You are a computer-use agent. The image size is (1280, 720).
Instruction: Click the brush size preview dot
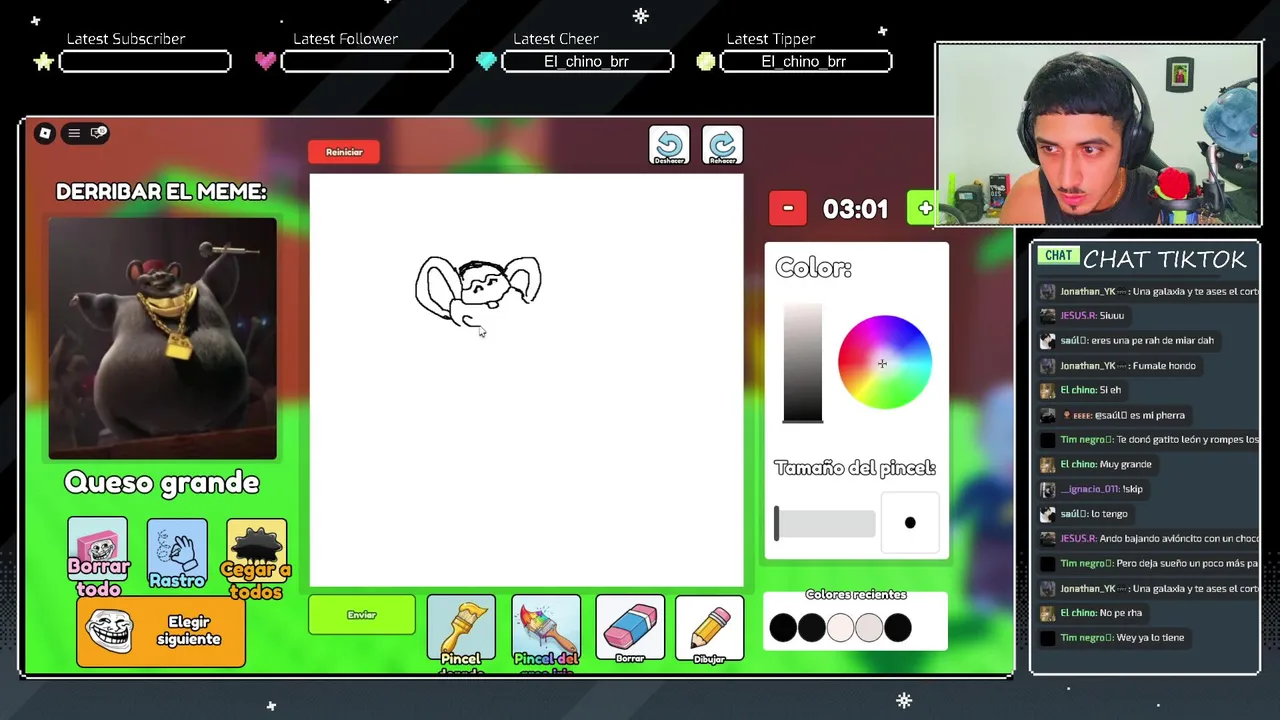pyautogui.click(x=910, y=522)
